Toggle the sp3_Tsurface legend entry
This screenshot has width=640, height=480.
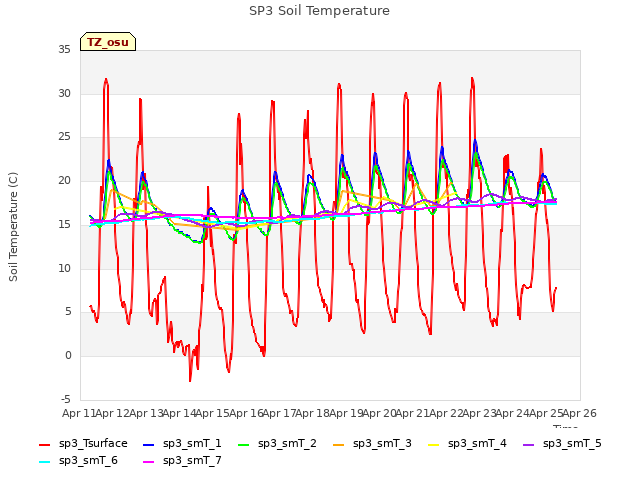[83, 444]
